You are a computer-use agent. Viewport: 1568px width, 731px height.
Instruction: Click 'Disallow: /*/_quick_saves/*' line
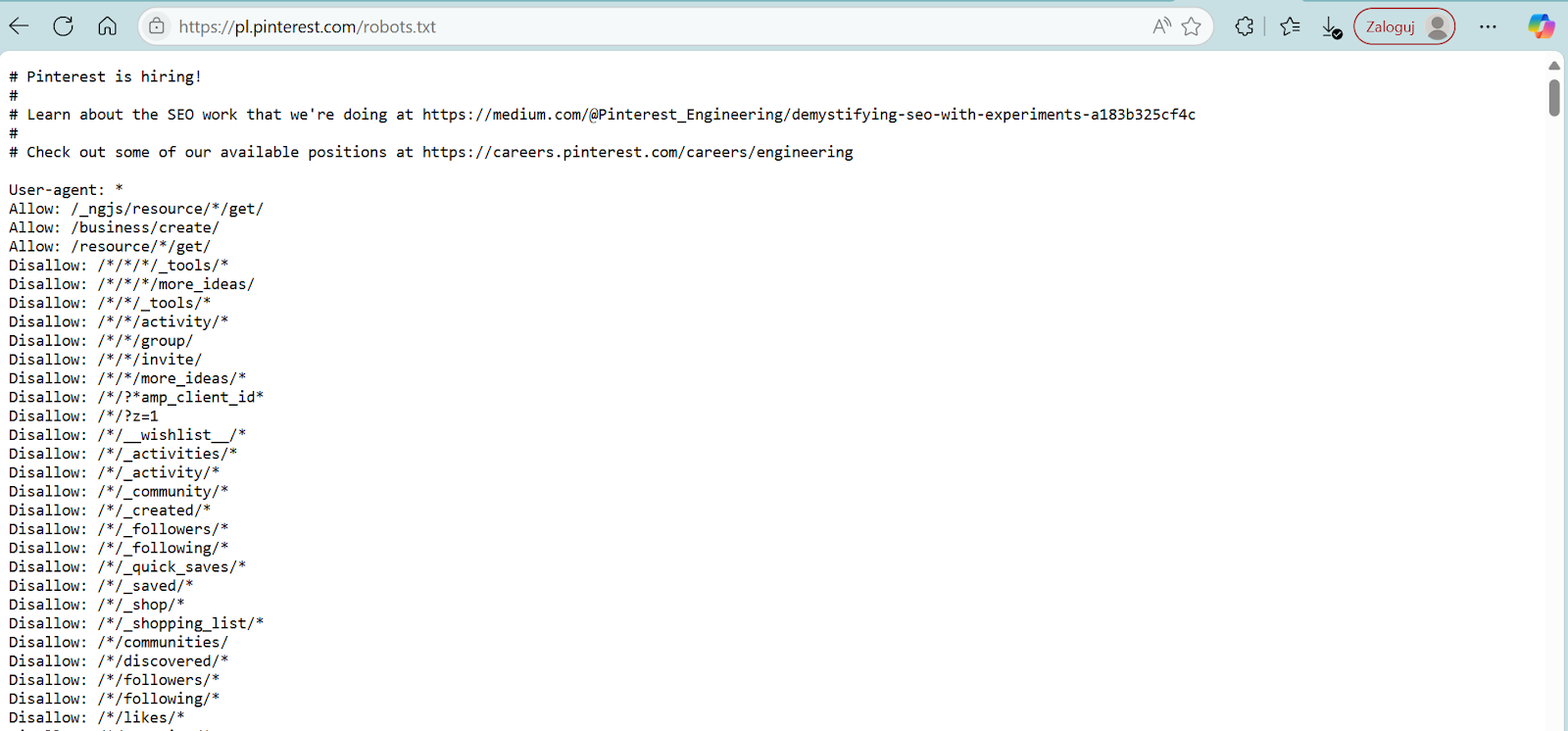coord(127,567)
